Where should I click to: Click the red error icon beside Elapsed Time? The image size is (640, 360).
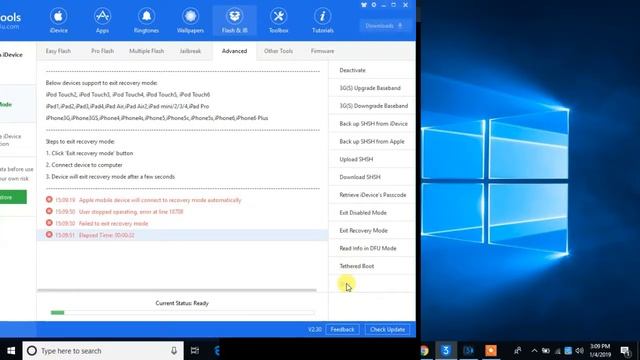(49, 235)
